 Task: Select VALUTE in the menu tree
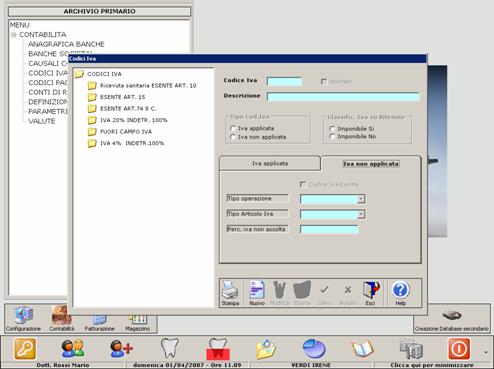(42, 121)
